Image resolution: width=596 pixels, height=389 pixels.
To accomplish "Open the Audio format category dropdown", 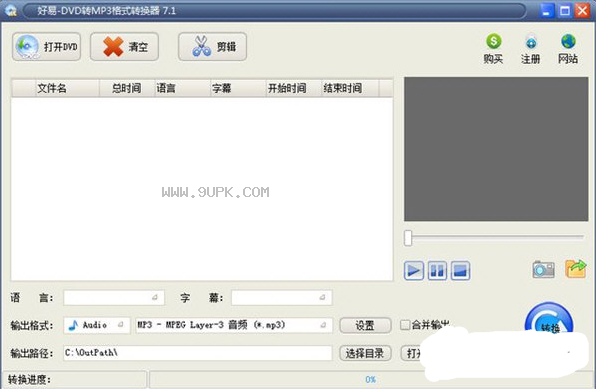I will click(x=97, y=325).
